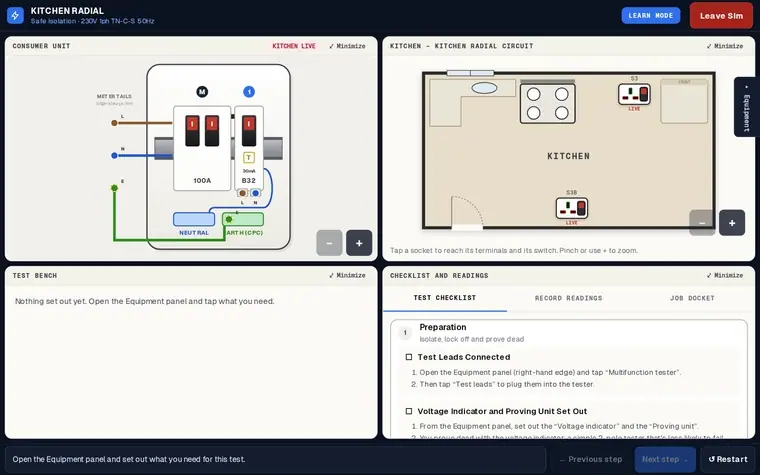Image resolution: width=760 pixels, height=475 pixels.
Task: Click the "Nothing set out yet" test bench message
Action: [x=144, y=301]
